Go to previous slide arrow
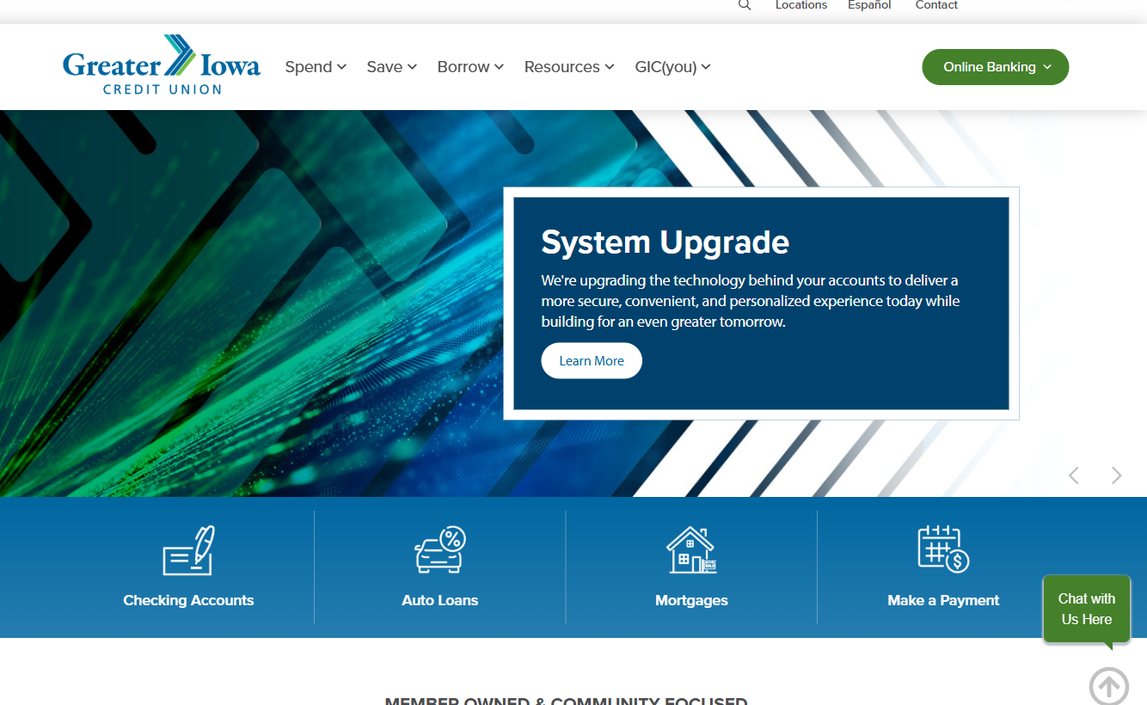1147x705 pixels. pyautogui.click(x=1074, y=475)
